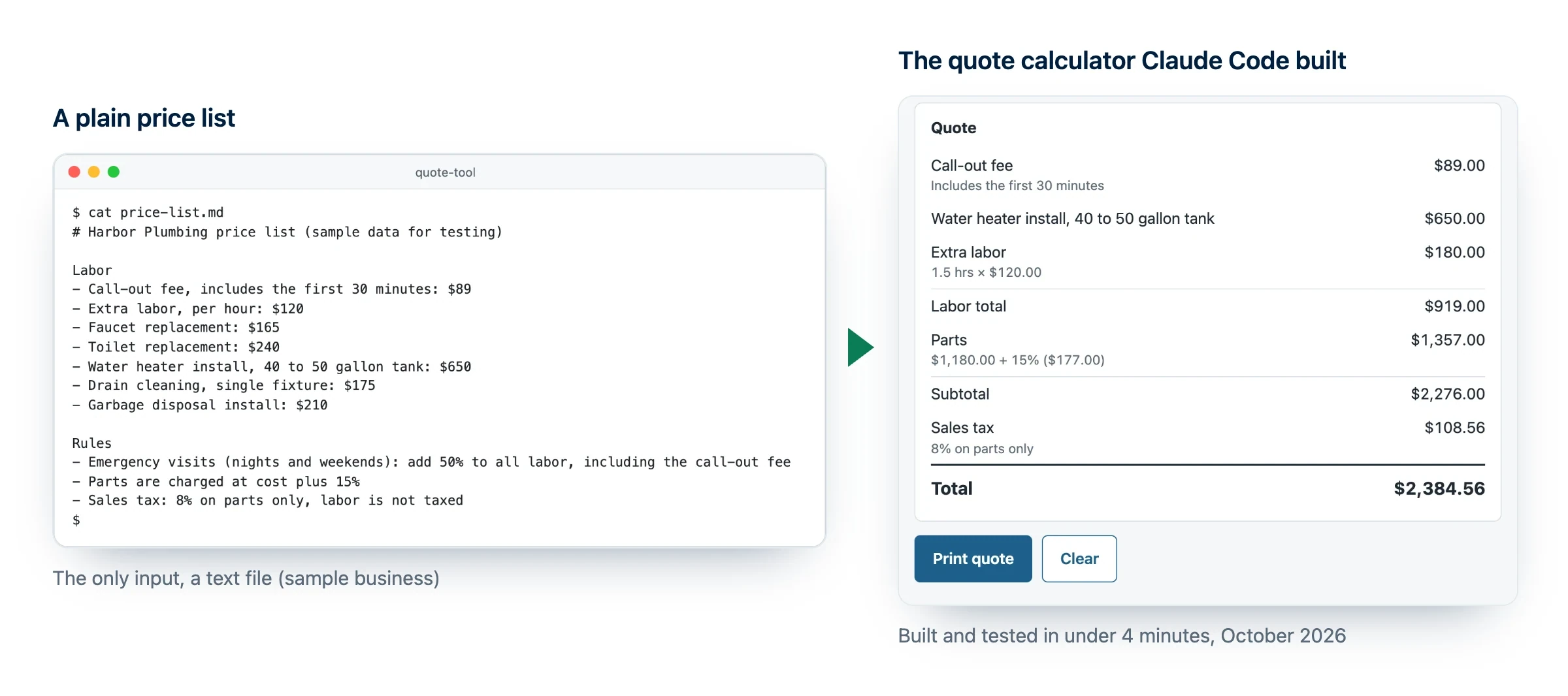The image size is (1568, 696).
Task: Click the green zoom dot in quote-tool window
Action: coord(114,172)
